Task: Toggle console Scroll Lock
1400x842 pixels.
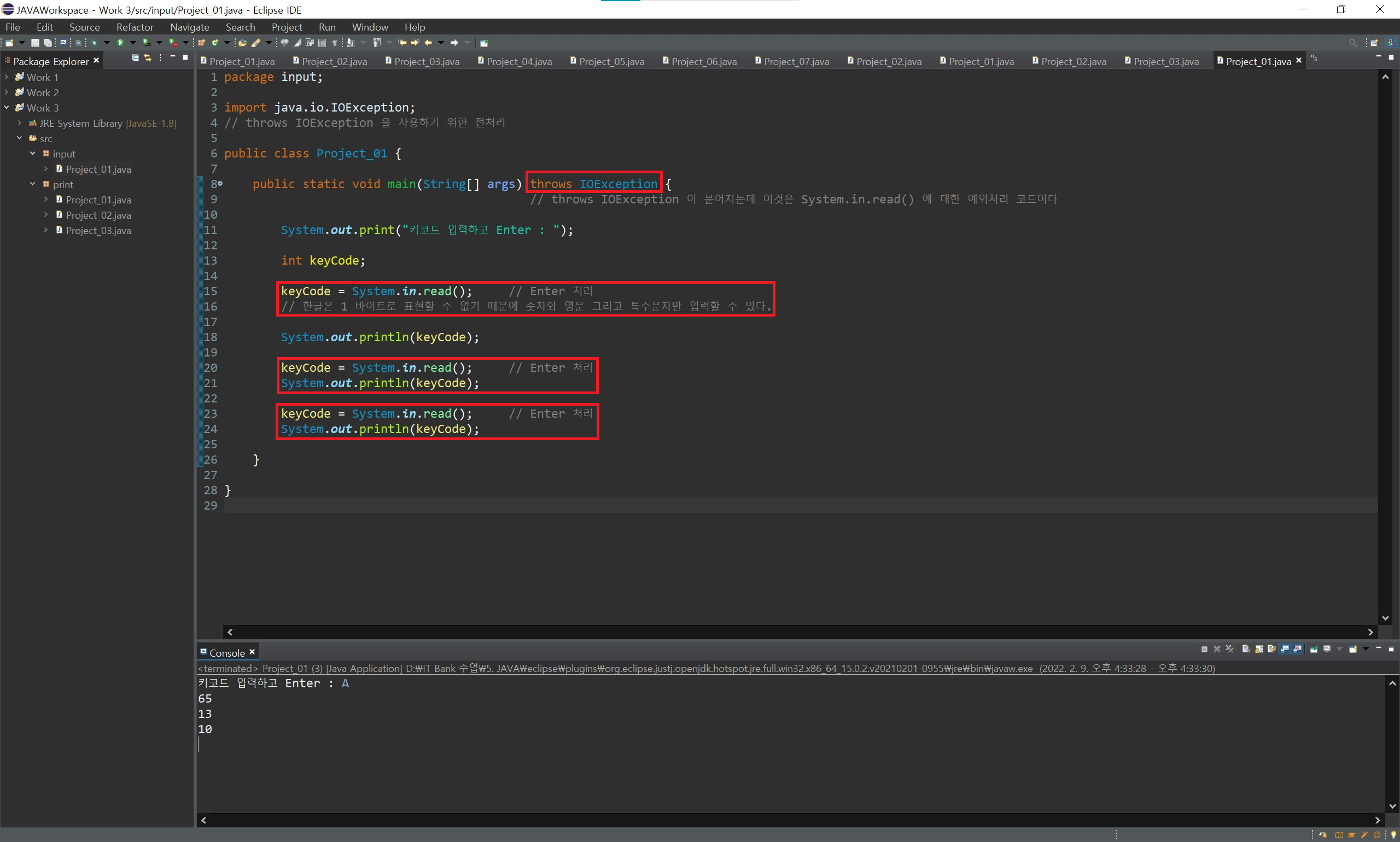Action: tap(1259, 649)
